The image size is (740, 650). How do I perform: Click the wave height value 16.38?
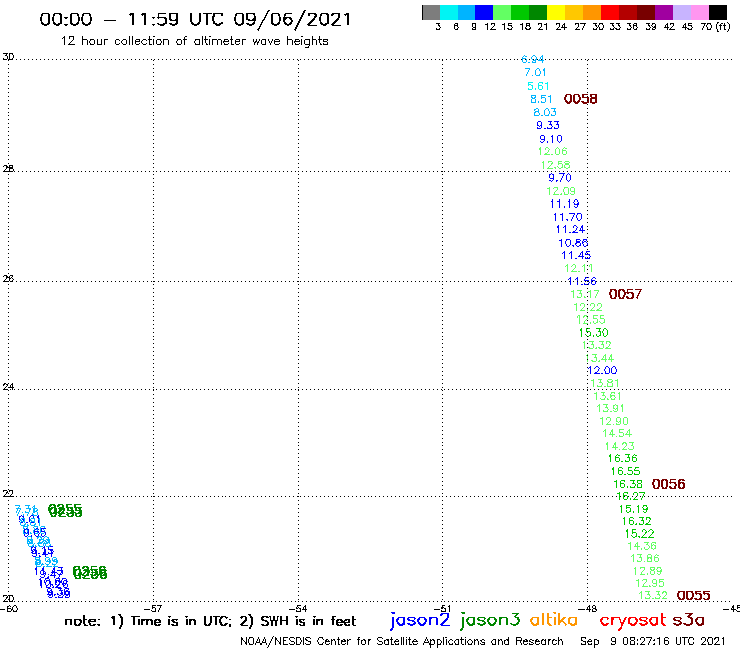[x=628, y=484]
